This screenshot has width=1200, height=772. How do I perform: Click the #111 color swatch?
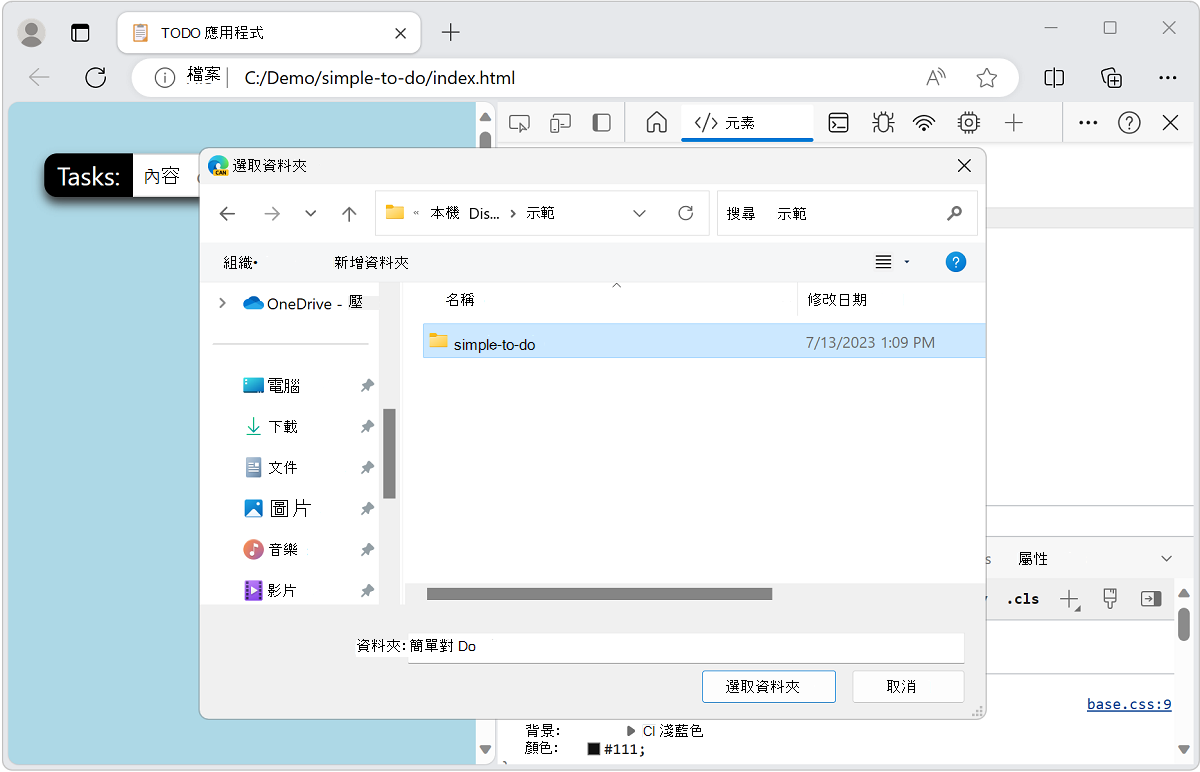pos(594,748)
